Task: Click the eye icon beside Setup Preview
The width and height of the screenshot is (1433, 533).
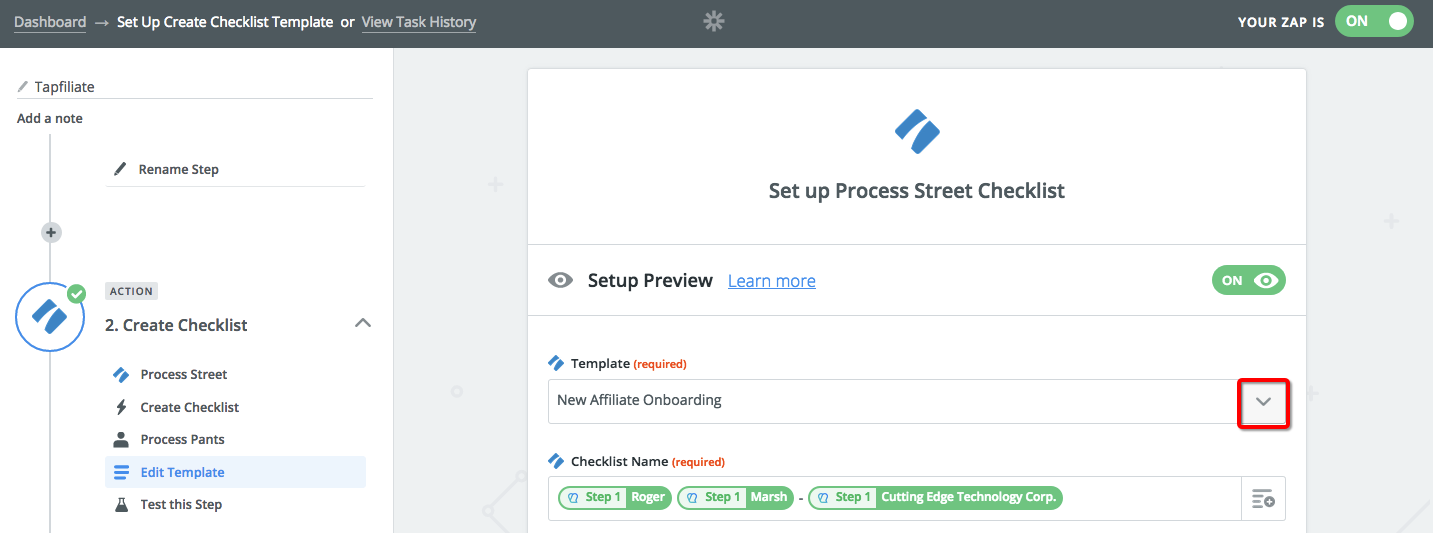Action: pos(560,280)
